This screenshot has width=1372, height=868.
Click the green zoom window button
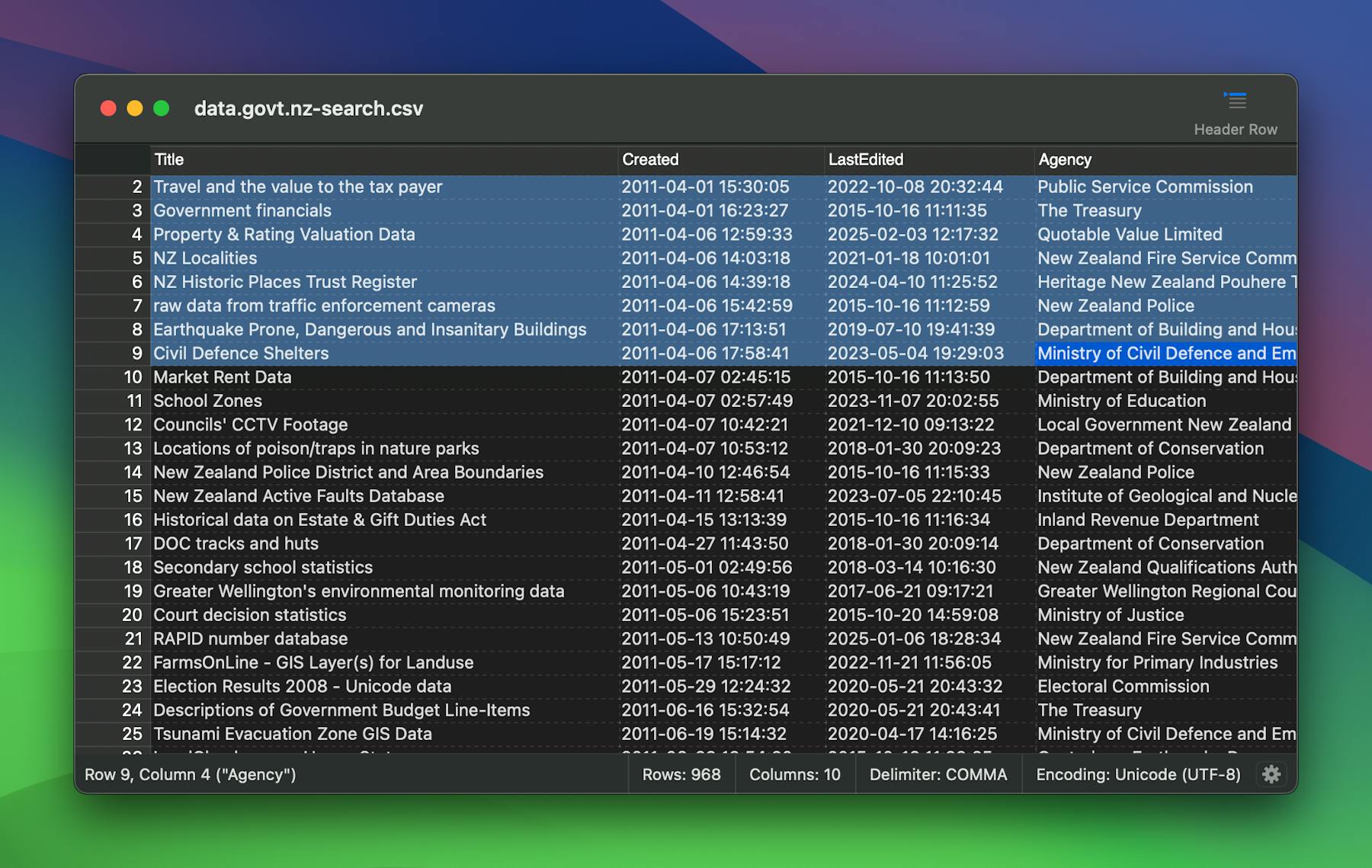(x=162, y=108)
